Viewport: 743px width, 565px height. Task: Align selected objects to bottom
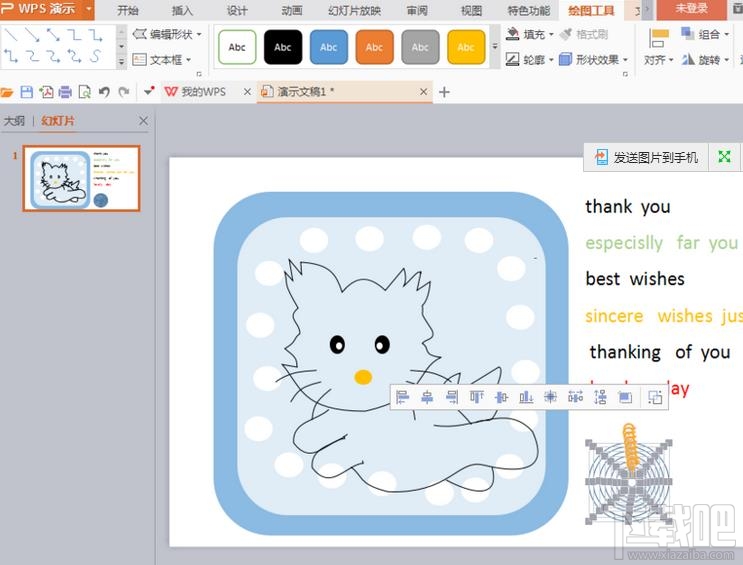pos(526,397)
